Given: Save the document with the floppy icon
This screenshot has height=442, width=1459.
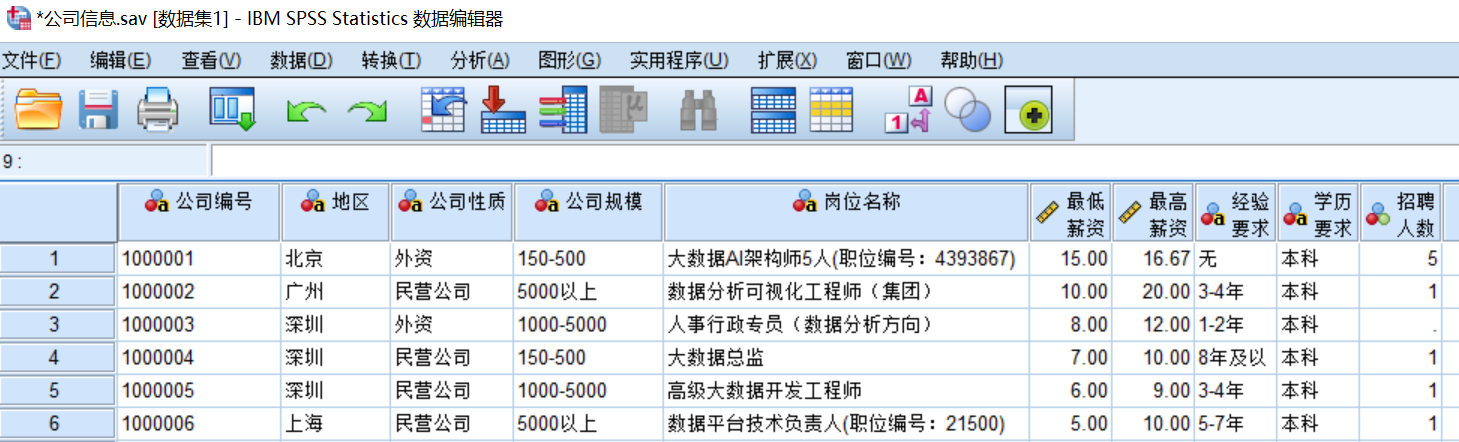Looking at the screenshot, I should click(x=99, y=109).
